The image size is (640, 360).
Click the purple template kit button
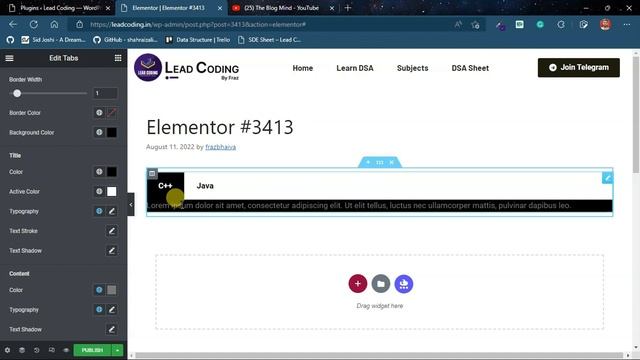coord(404,284)
